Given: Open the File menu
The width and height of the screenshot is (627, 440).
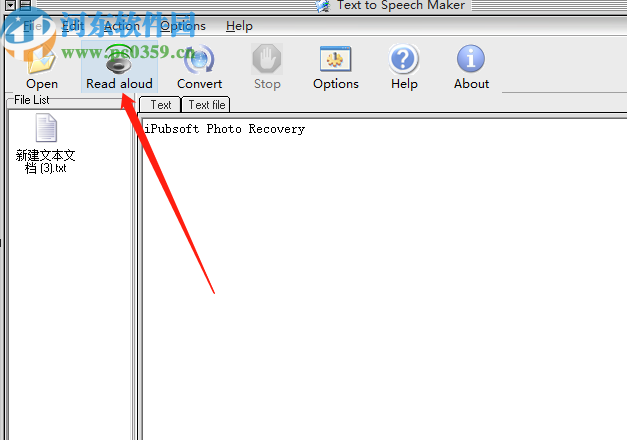Looking at the screenshot, I should pos(32,26).
